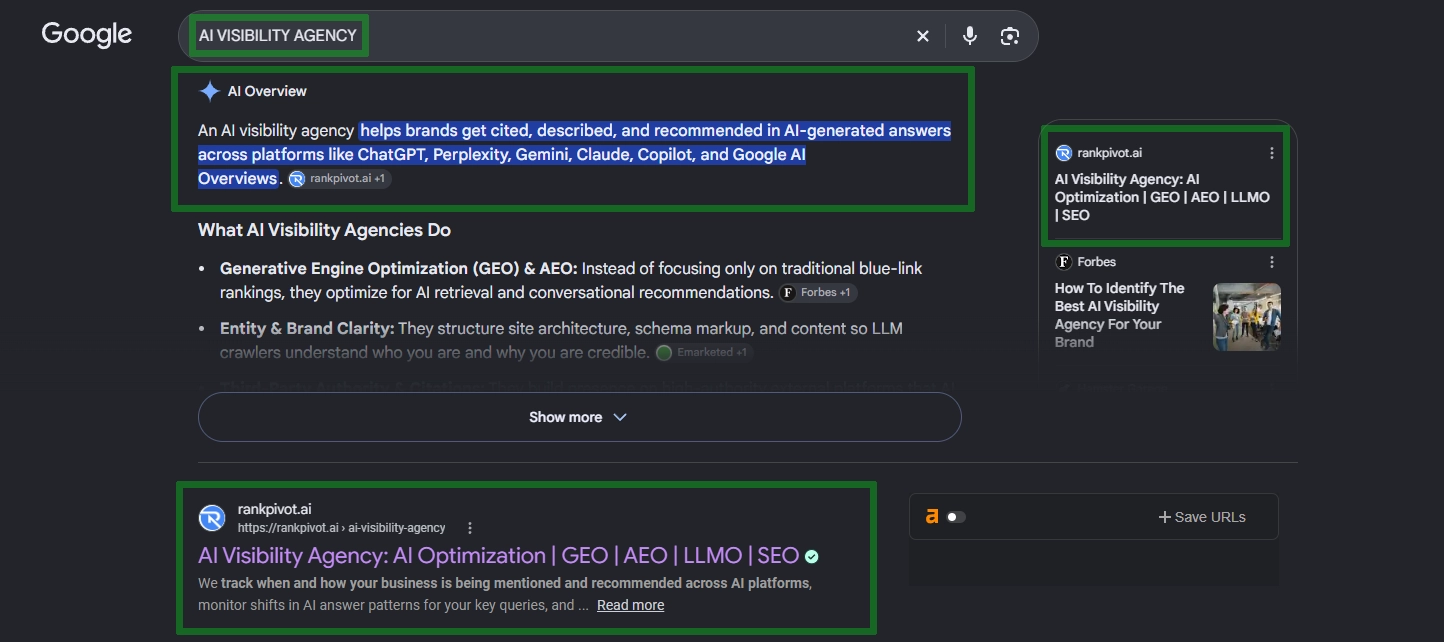Open the Emarketed +1 citation chip

[x=704, y=353]
